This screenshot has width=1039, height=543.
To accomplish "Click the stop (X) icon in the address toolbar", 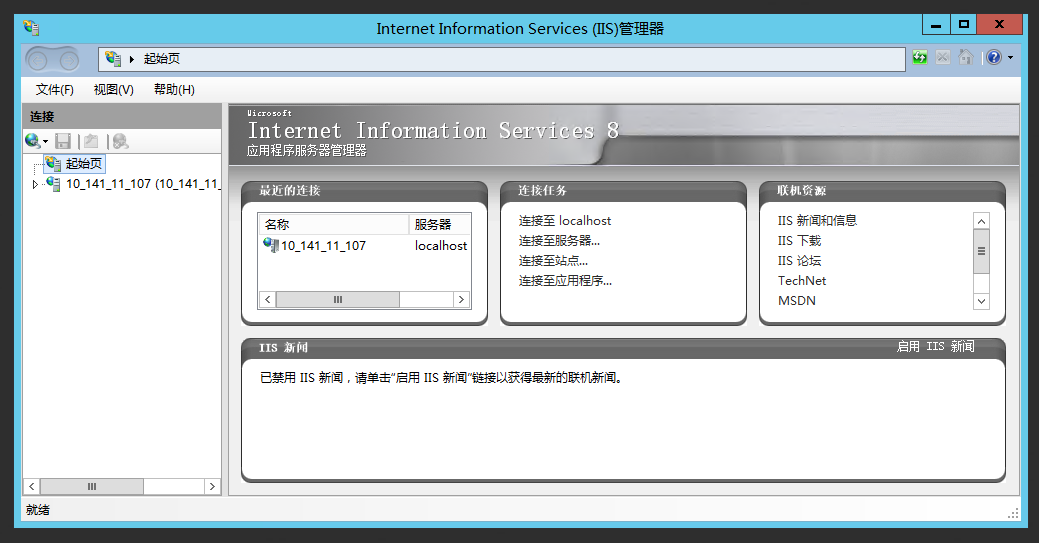I will point(942,58).
